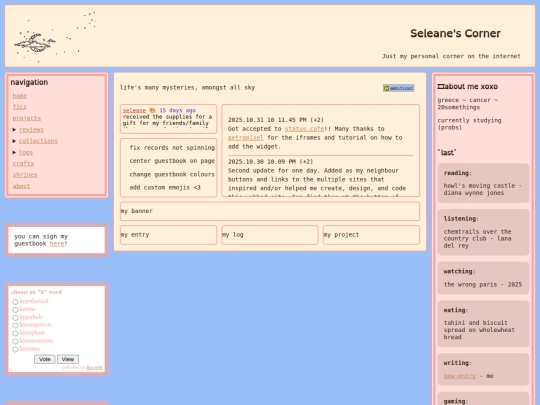Image resolution: width=540 pixels, height=405 pixels.
Task: Click the '15 days ago' status timestamp
Action: 177,110
